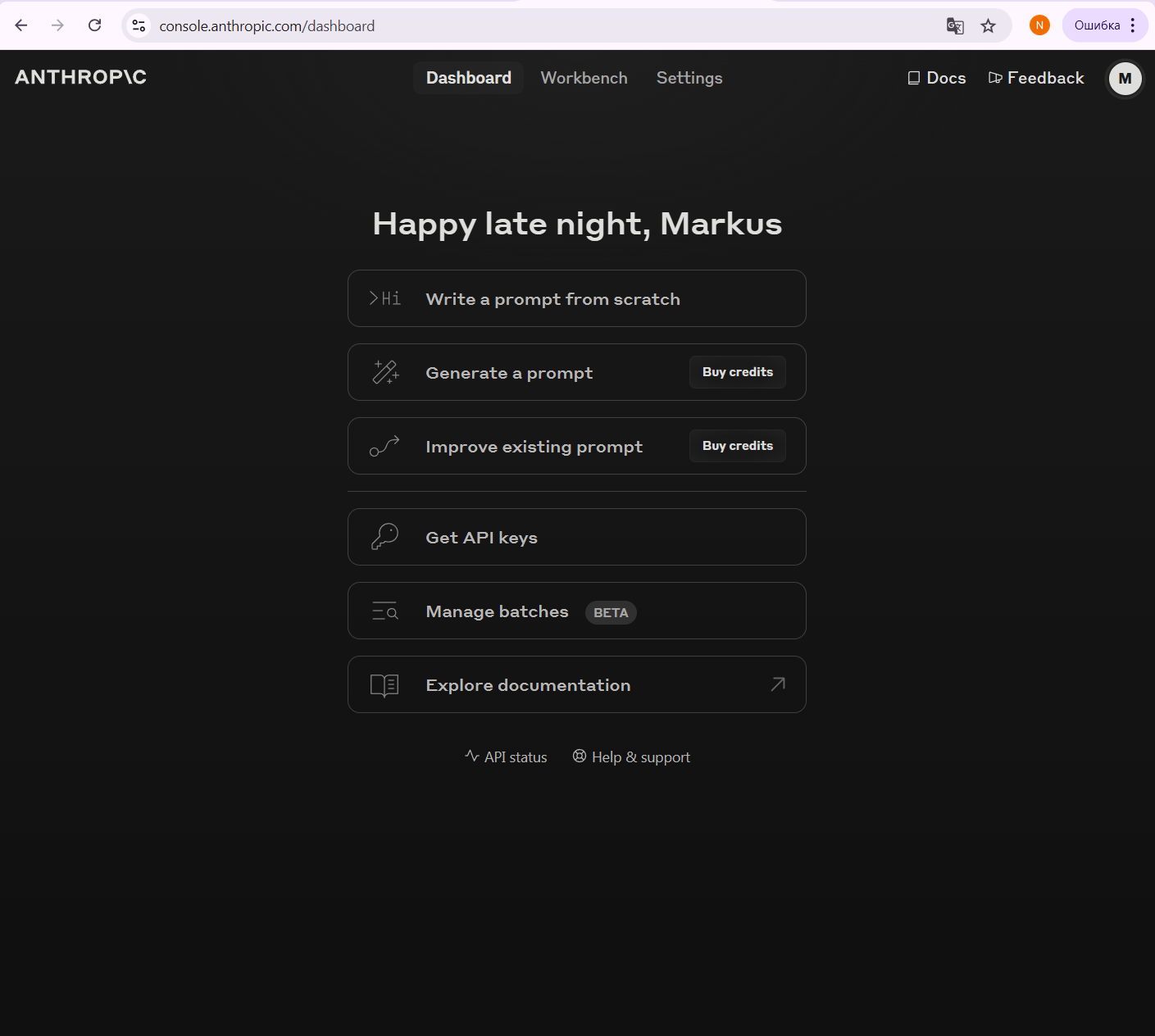Click the browser back arrow
This screenshot has width=1155, height=1036.
(x=21, y=25)
